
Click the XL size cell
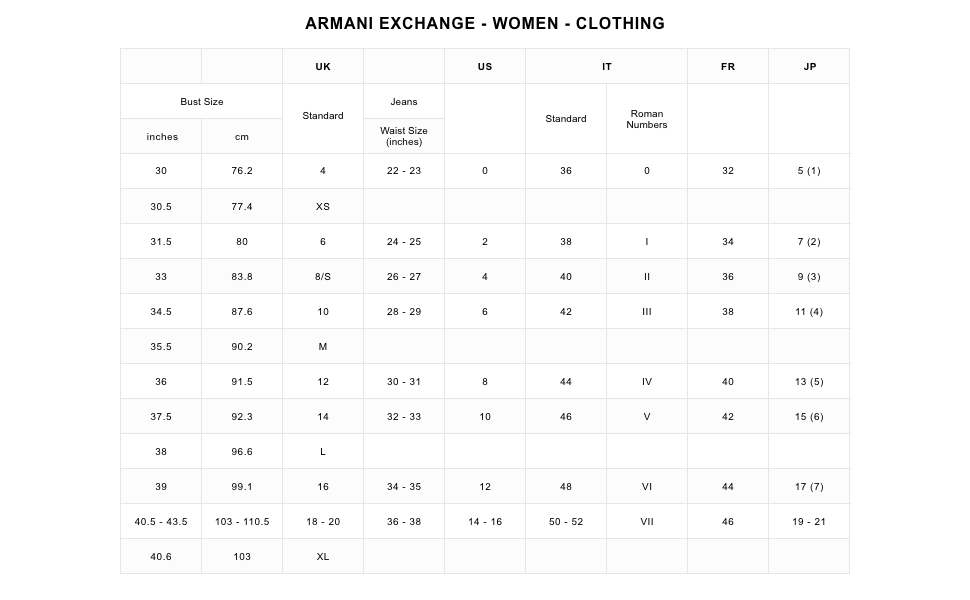point(322,557)
